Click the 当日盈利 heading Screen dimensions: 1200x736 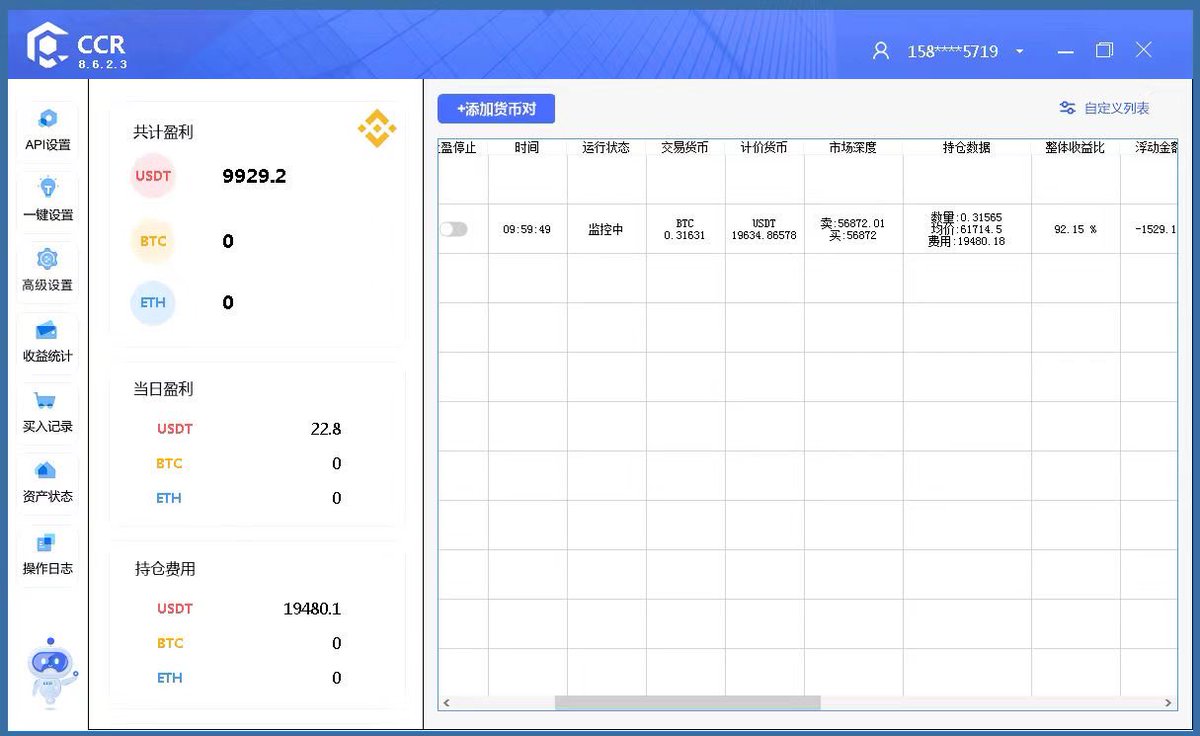tap(163, 389)
